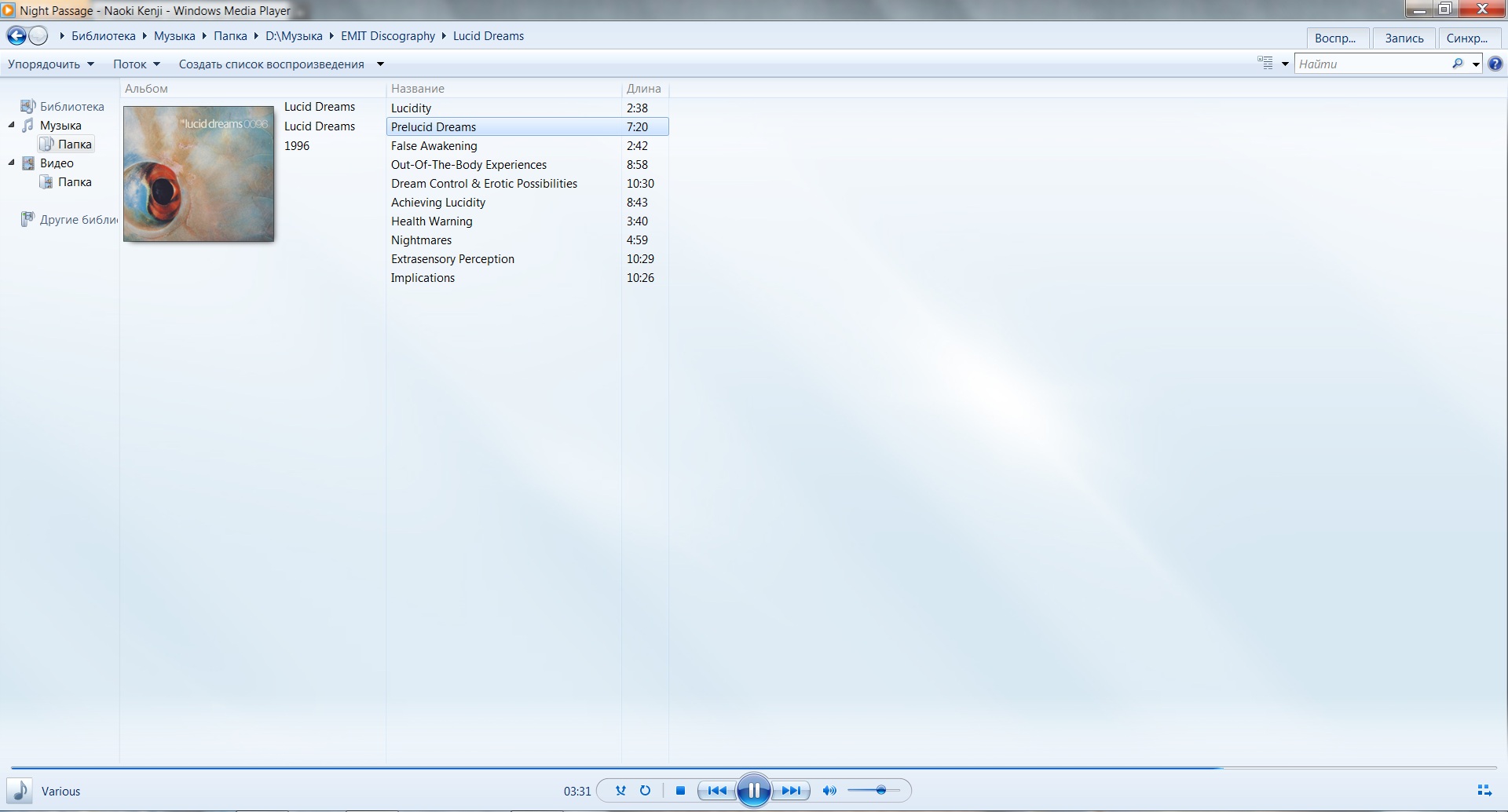
Task: Click the 1996 album year
Action: pos(297,146)
